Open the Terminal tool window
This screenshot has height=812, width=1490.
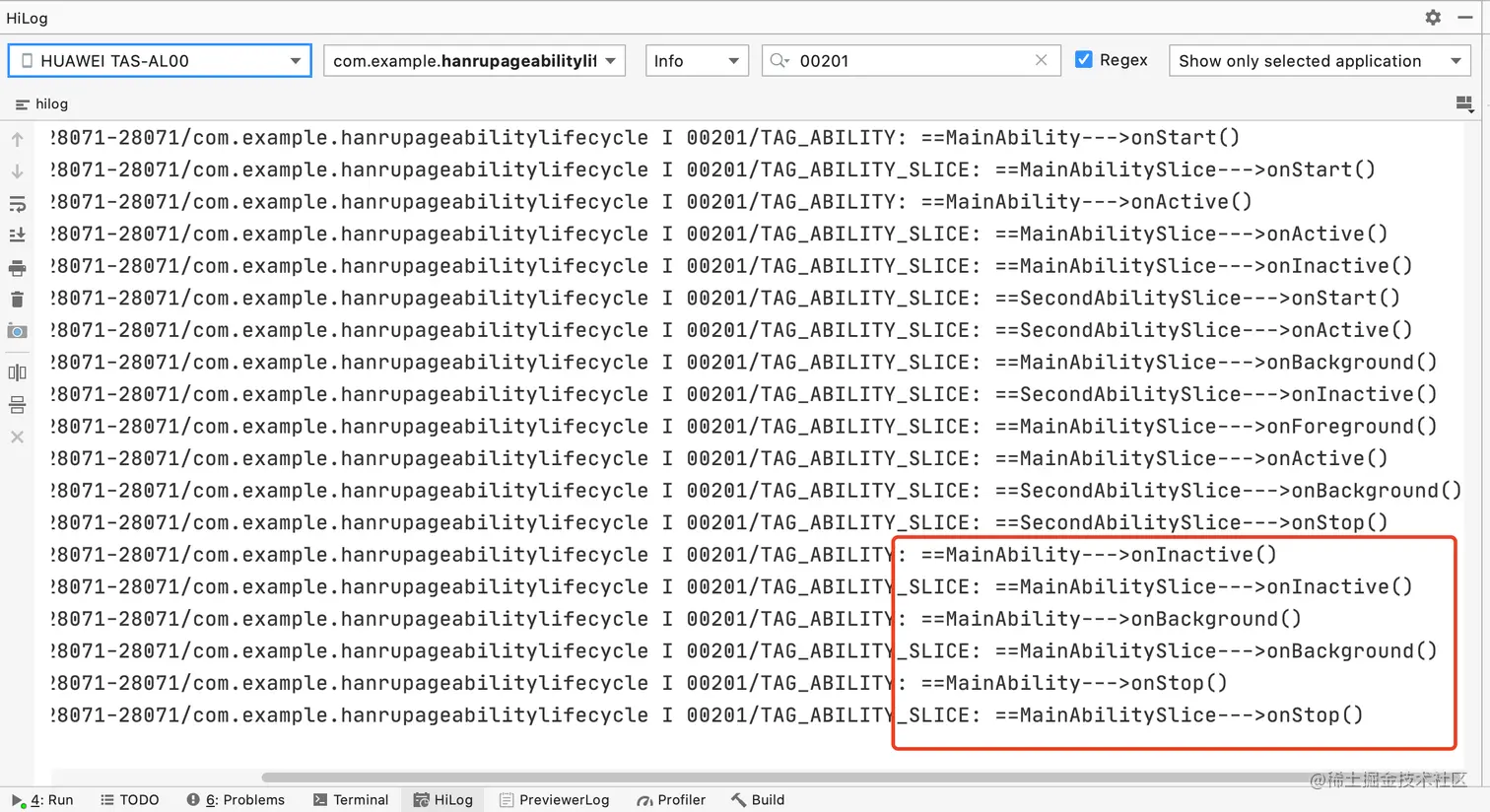[x=351, y=800]
